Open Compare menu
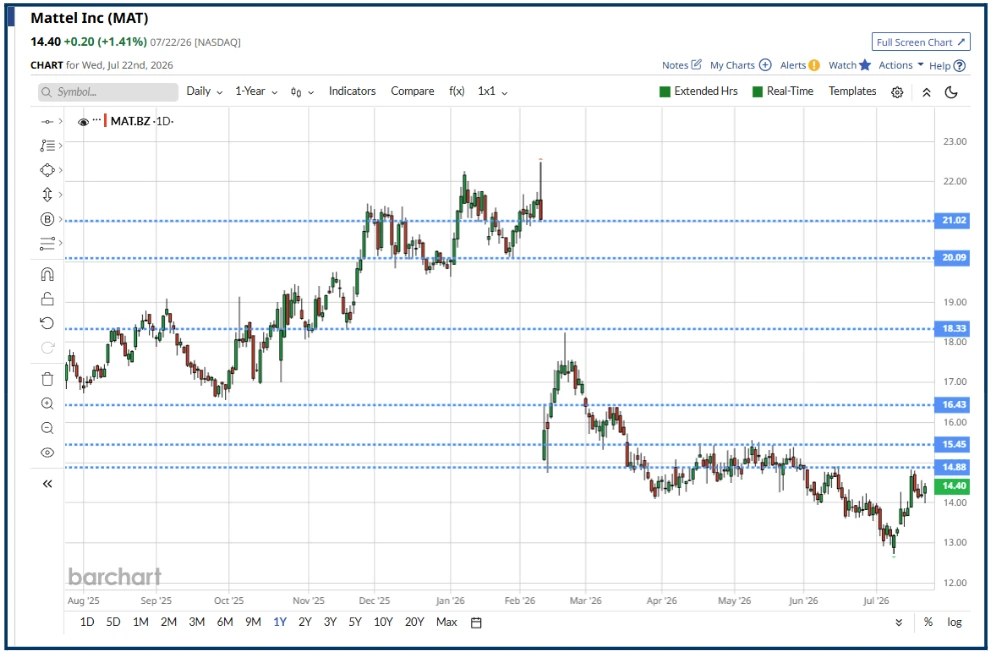 click(x=412, y=91)
